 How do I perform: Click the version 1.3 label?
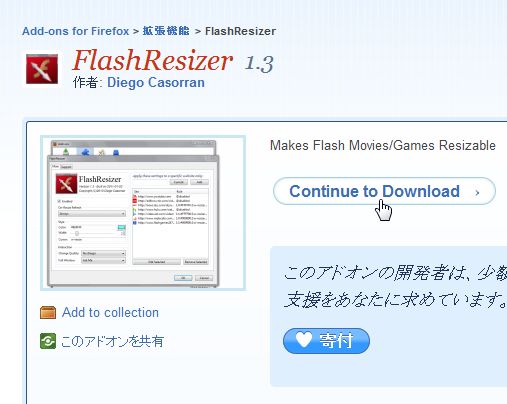click(x=259, y=63)
